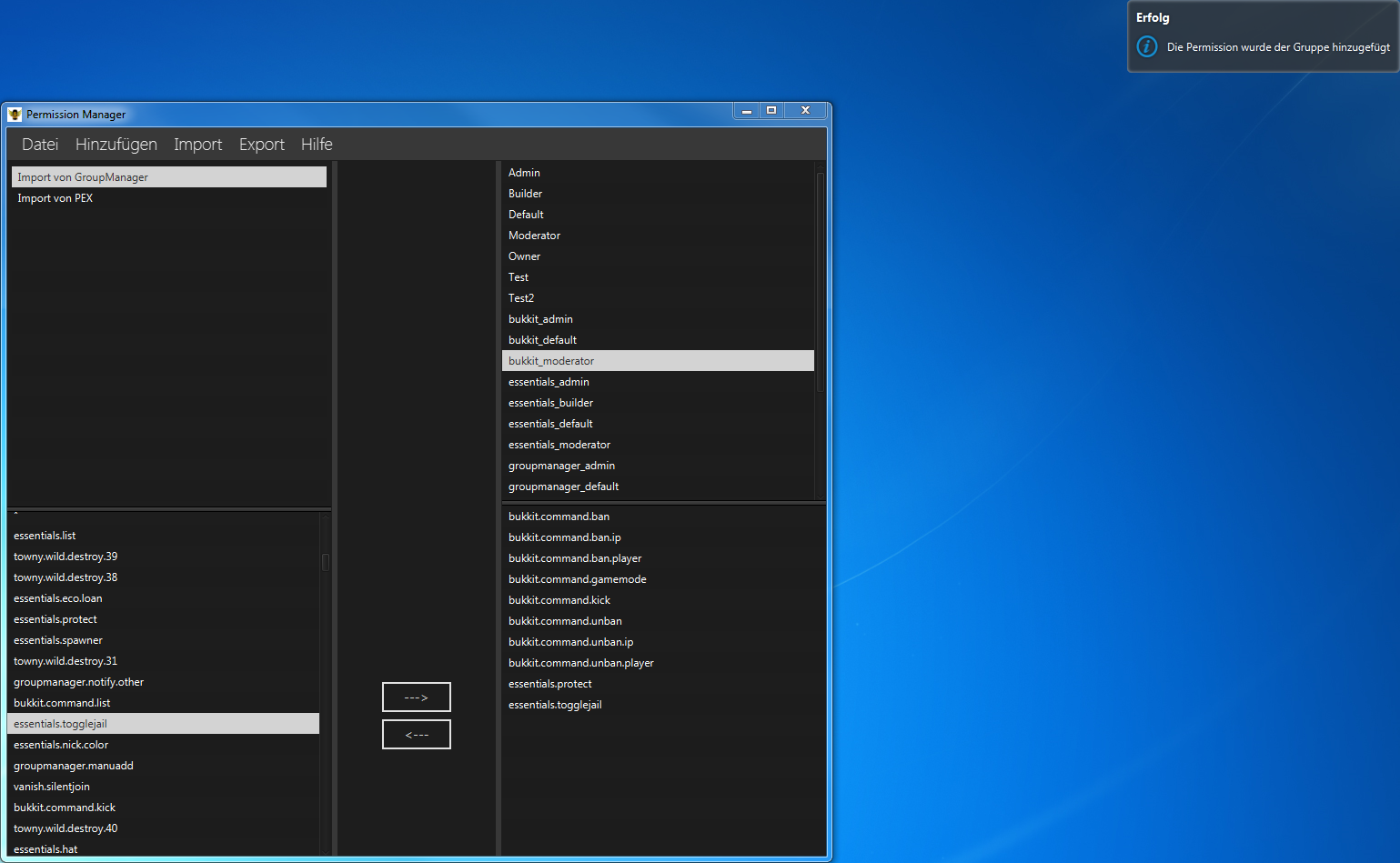Viewport: 1400px width, 863px height.
Task: Select the Owner group
Action: click(658, 256)
